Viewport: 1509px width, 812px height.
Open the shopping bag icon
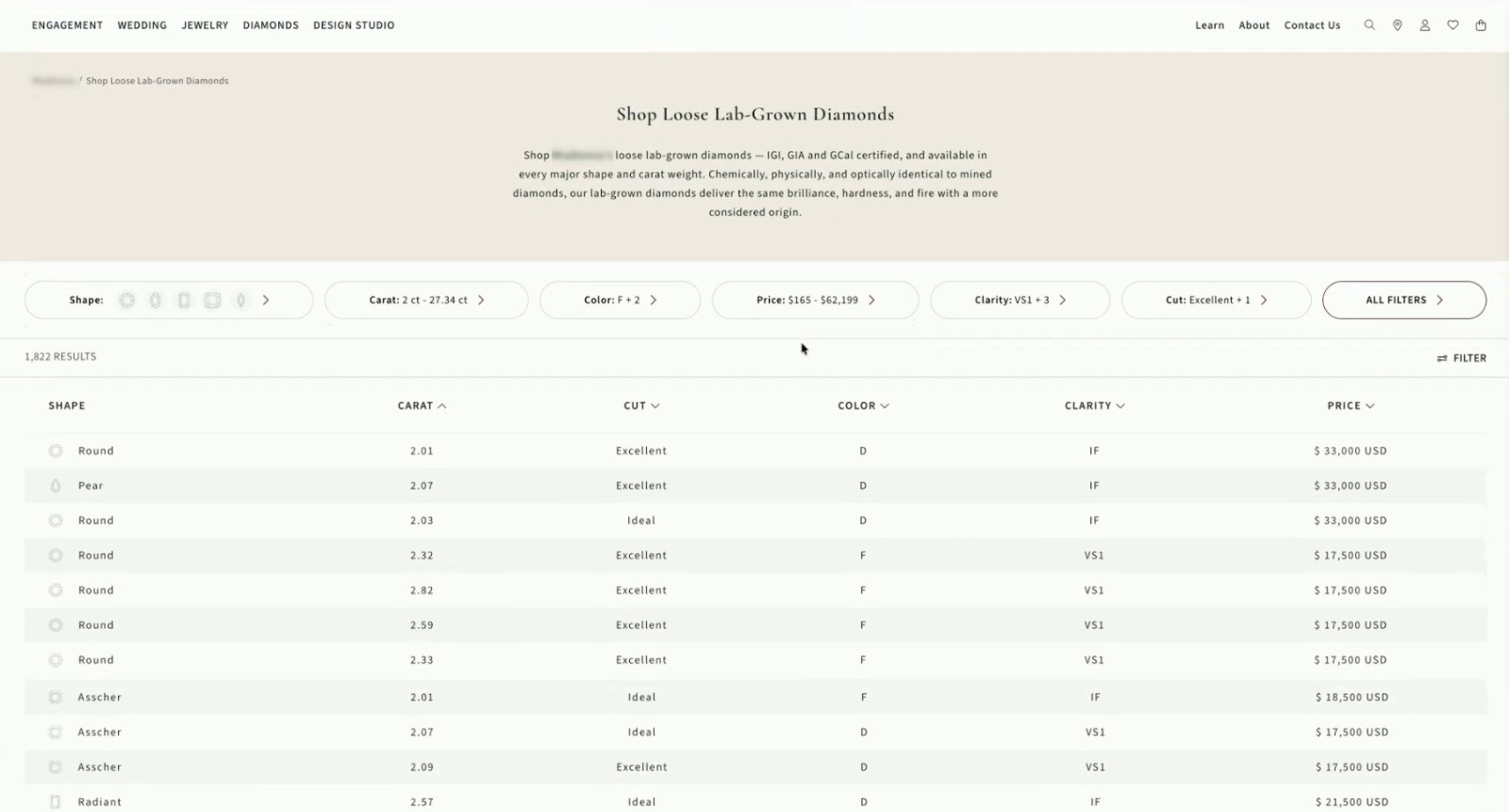[1481, 25]
